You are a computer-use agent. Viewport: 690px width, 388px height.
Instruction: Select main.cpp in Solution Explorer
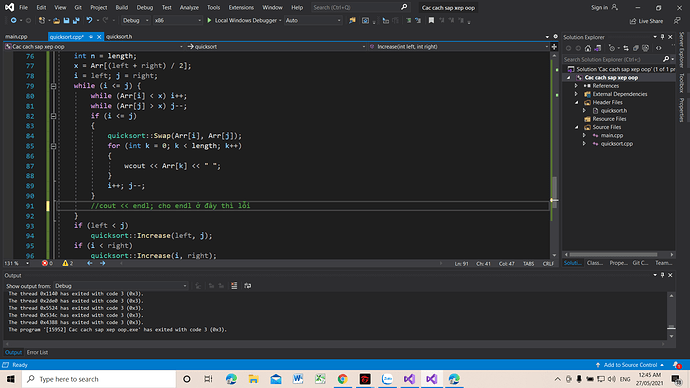612,135
